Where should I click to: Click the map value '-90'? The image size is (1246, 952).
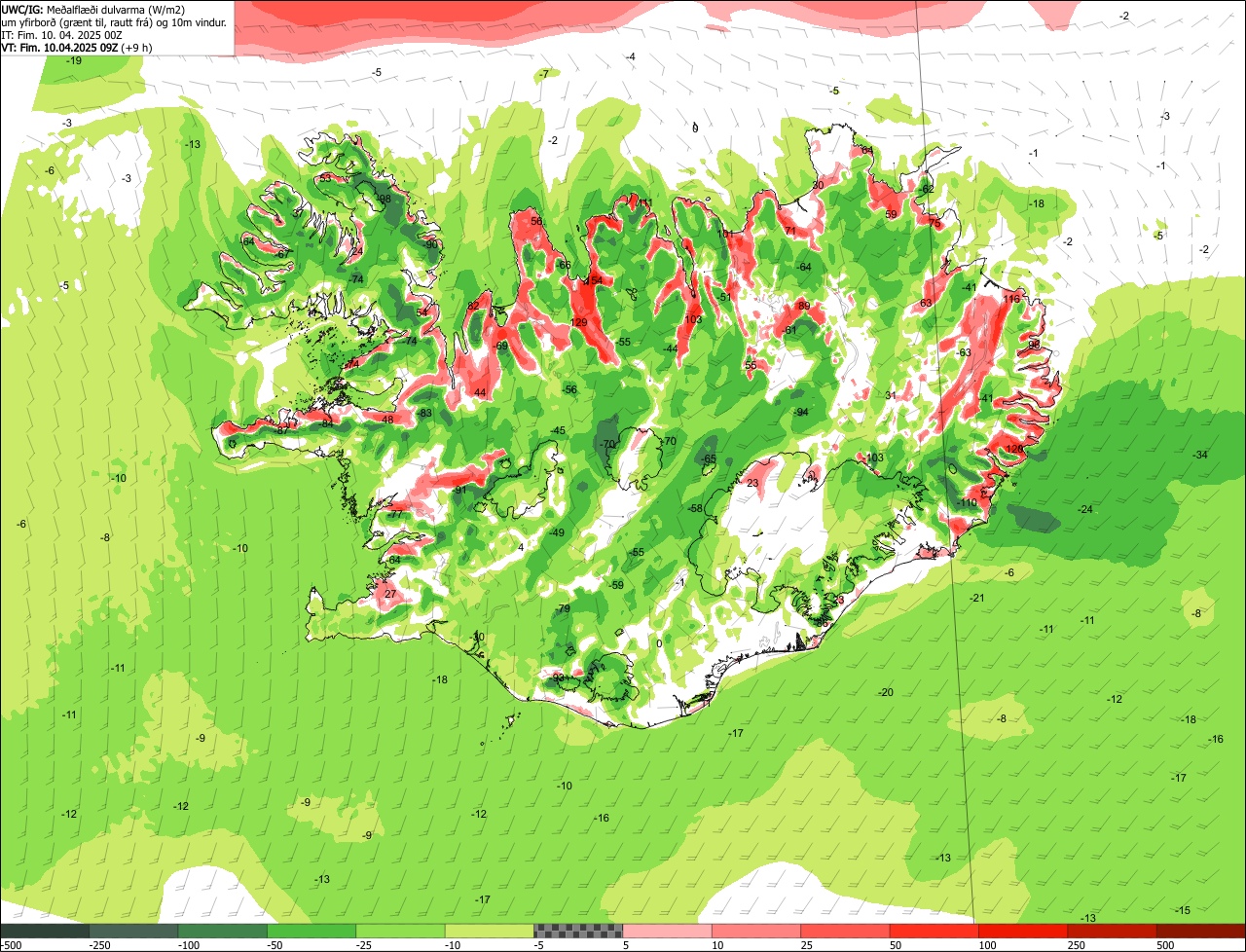(431, 244)
